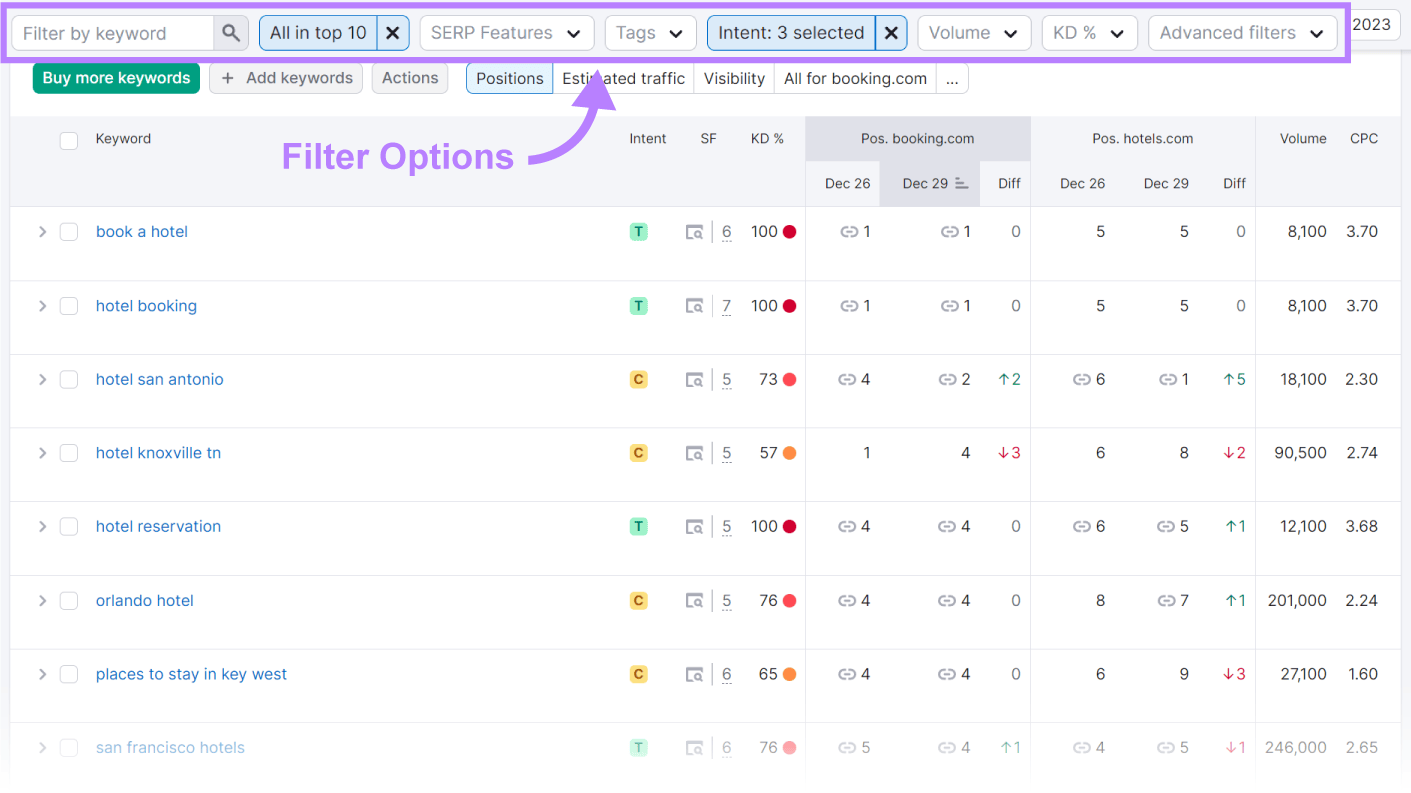Click the Commercial intent badge for "orlando hotel"

click(x=638, y=600)
